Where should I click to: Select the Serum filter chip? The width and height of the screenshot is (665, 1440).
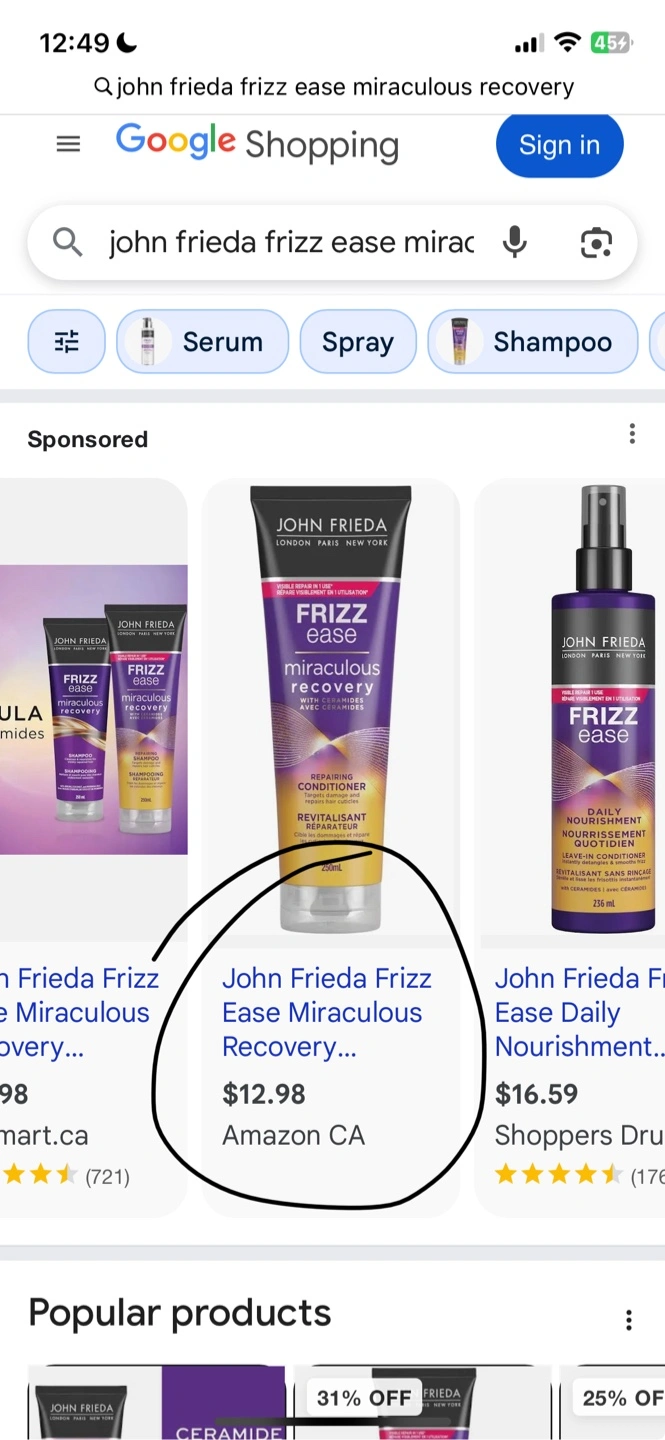coord(203,342)
